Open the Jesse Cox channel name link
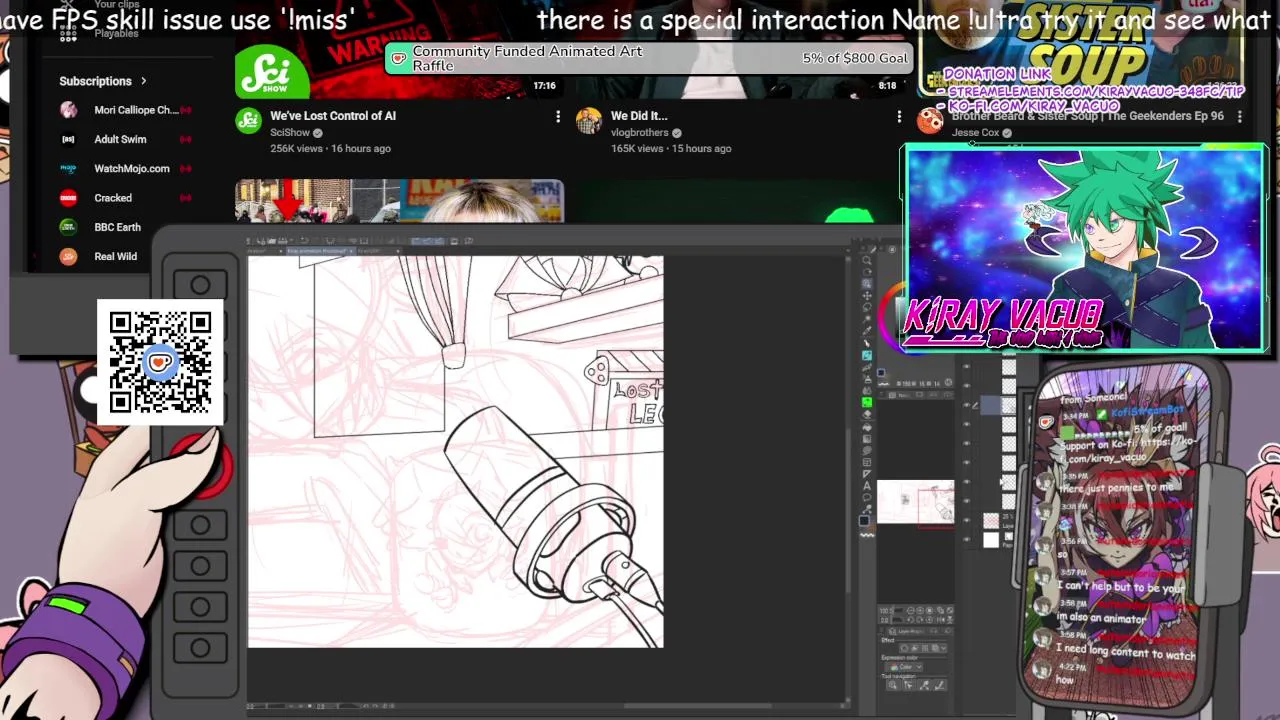1280x720 pixels. point(975,133)
